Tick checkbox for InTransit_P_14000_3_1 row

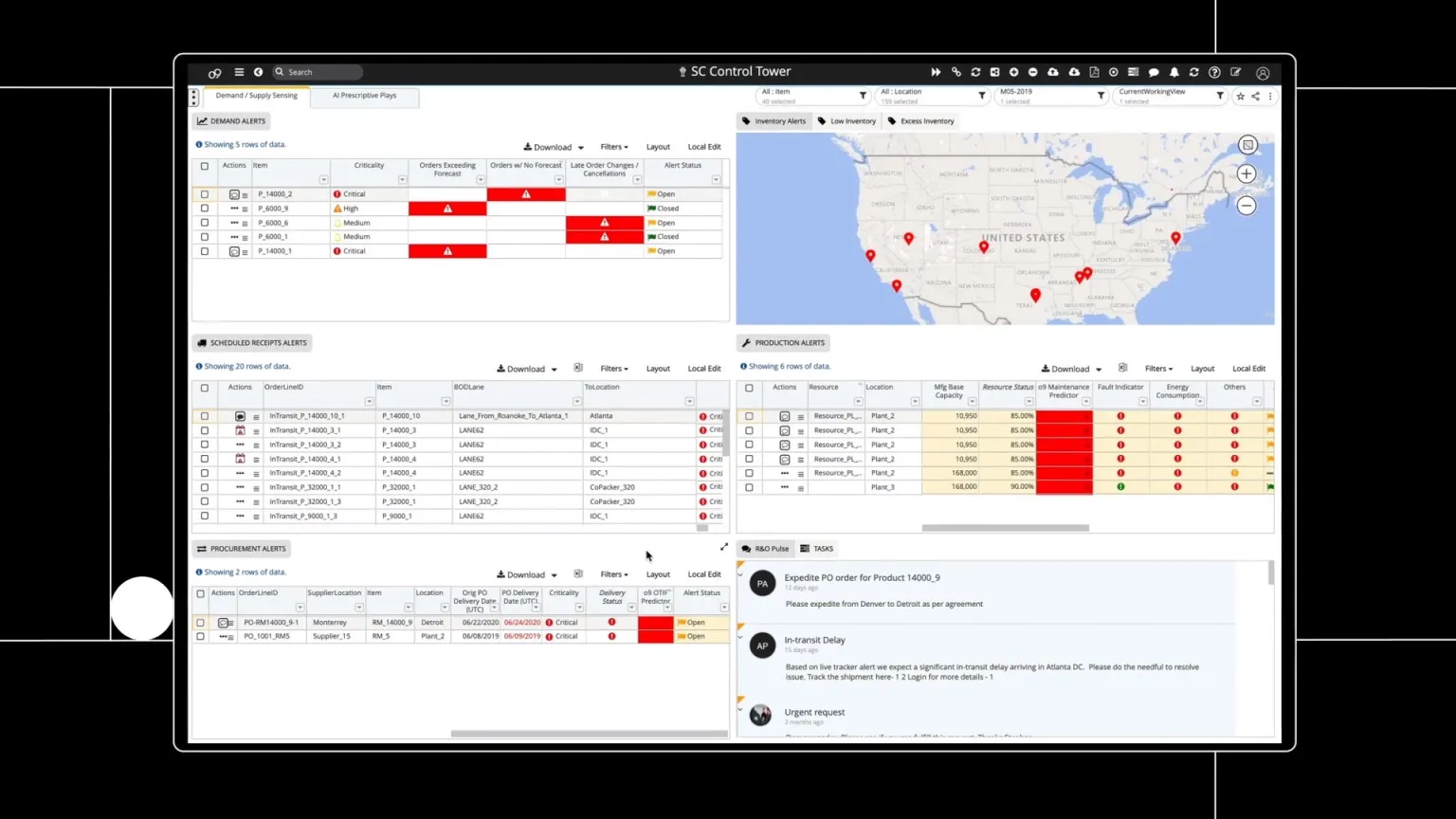205,430
